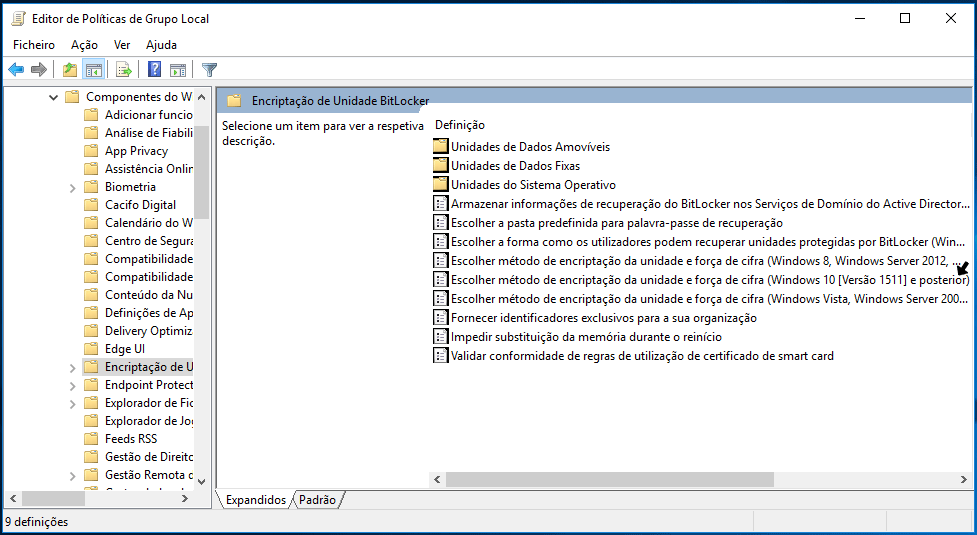Click folder icon of Unidades do Sistema Operativo

[441, 184]
